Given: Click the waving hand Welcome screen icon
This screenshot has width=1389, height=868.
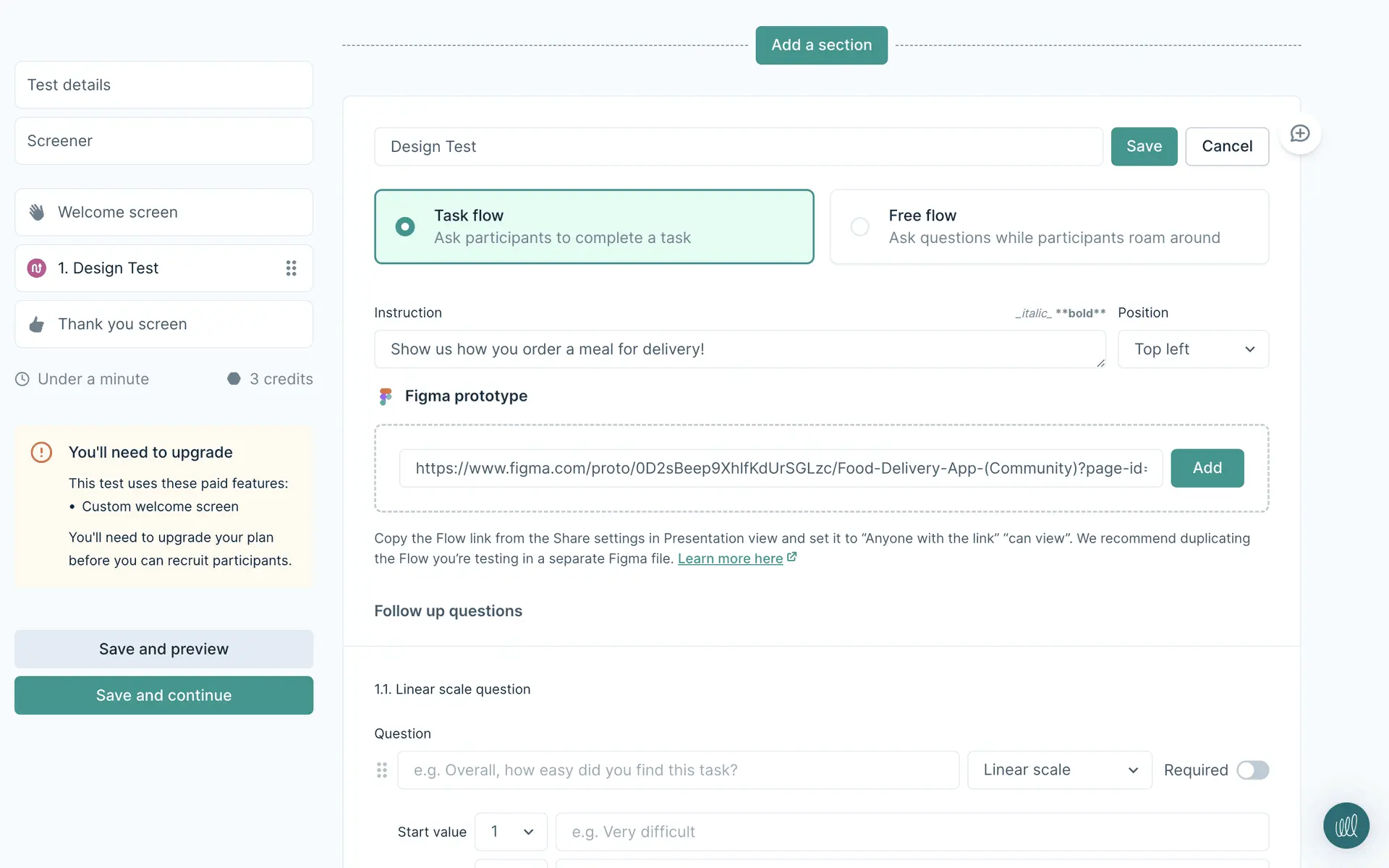Looking at the screenshot, I should coord(37,212).
